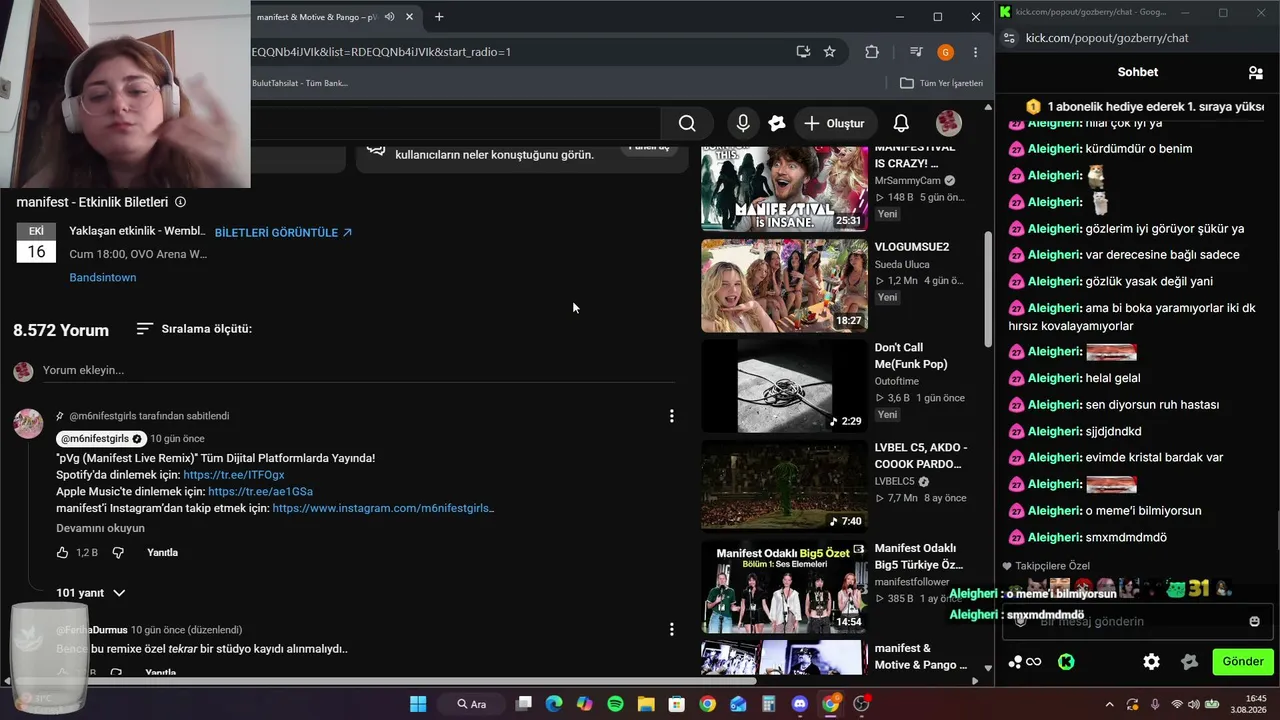Open the BulutTahsilat bookmark
The image size is (1280, 720).
pos(300,83)
